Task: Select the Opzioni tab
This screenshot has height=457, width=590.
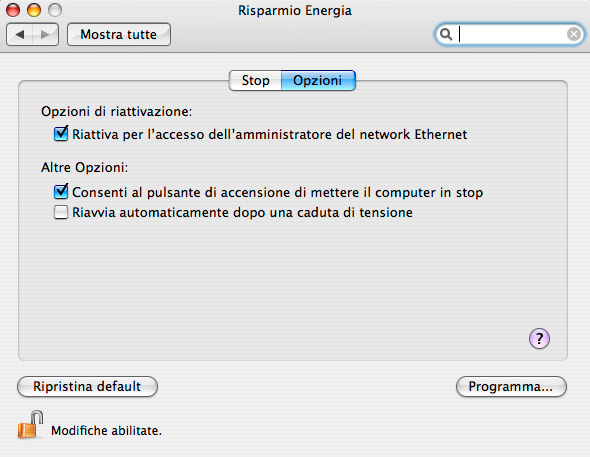Action: [x=318, y=80]
